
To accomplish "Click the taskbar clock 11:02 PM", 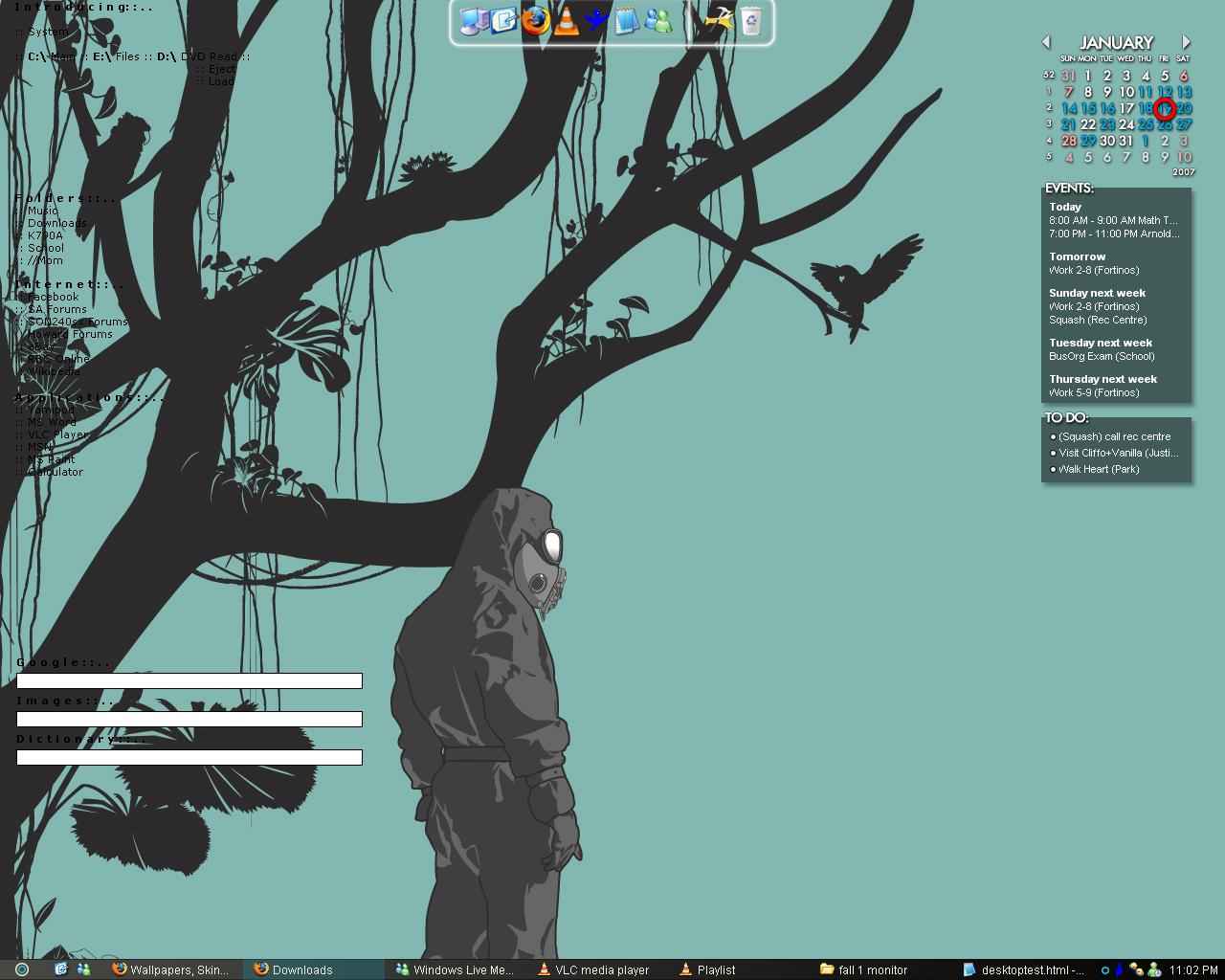I will [x=1193, y=969].
